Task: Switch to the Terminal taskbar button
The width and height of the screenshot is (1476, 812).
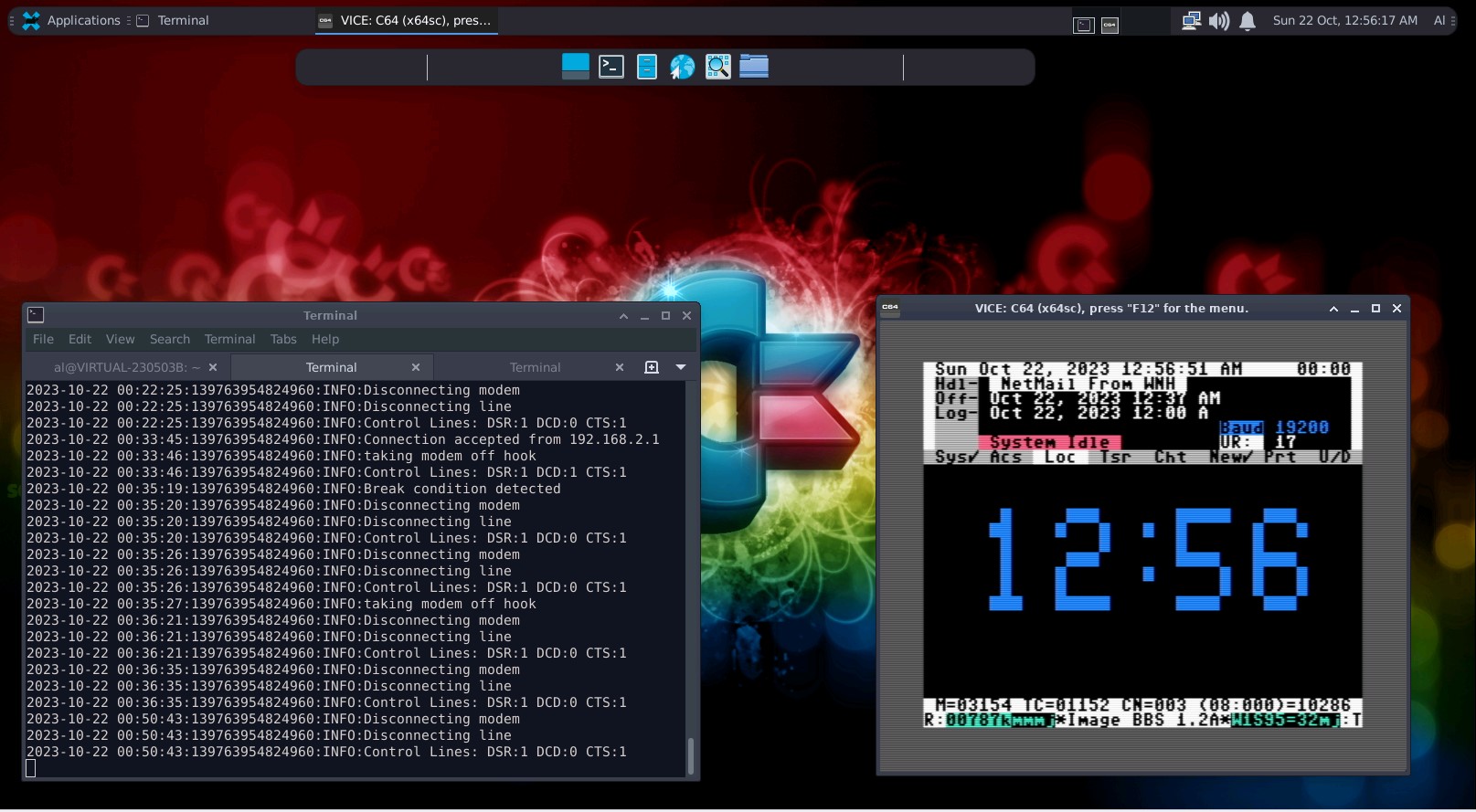Action: pos(174,20)
